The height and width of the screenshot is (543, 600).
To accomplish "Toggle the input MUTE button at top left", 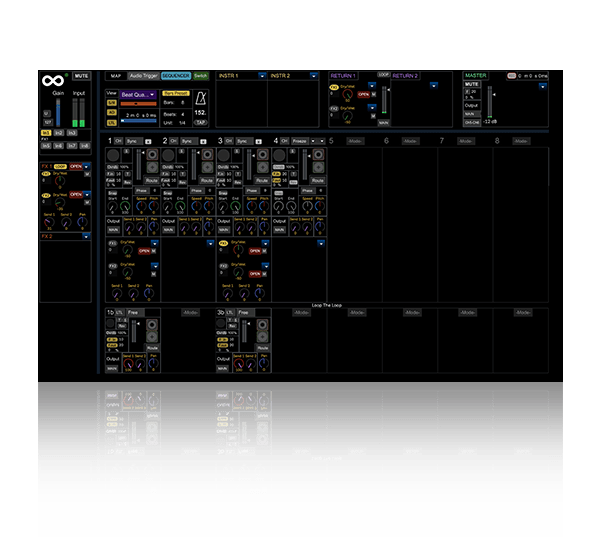I will coord(82,76).
